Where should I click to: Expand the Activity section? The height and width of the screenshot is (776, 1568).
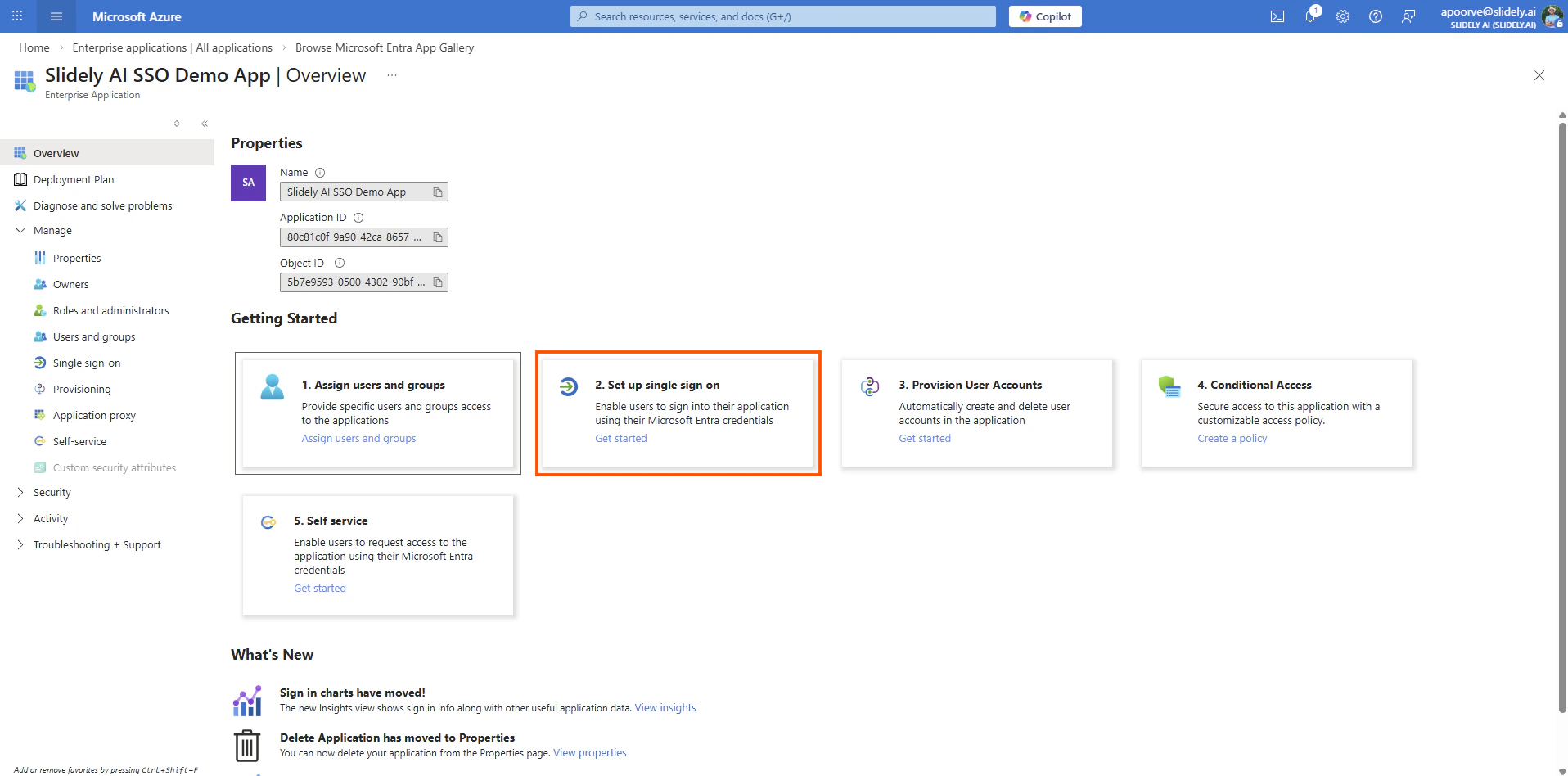pyautogui.click(x=20, y=519)
